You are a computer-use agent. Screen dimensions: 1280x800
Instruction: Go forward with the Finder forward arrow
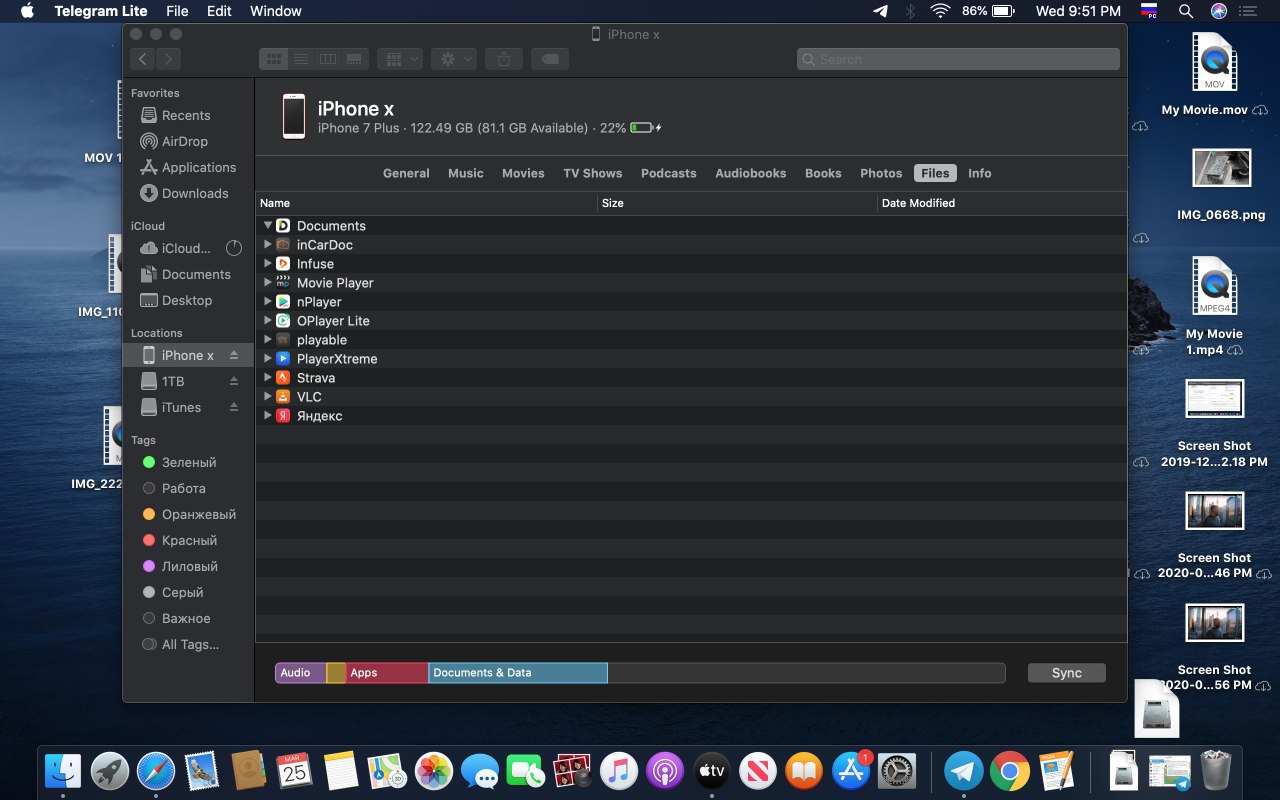point(169,59)
